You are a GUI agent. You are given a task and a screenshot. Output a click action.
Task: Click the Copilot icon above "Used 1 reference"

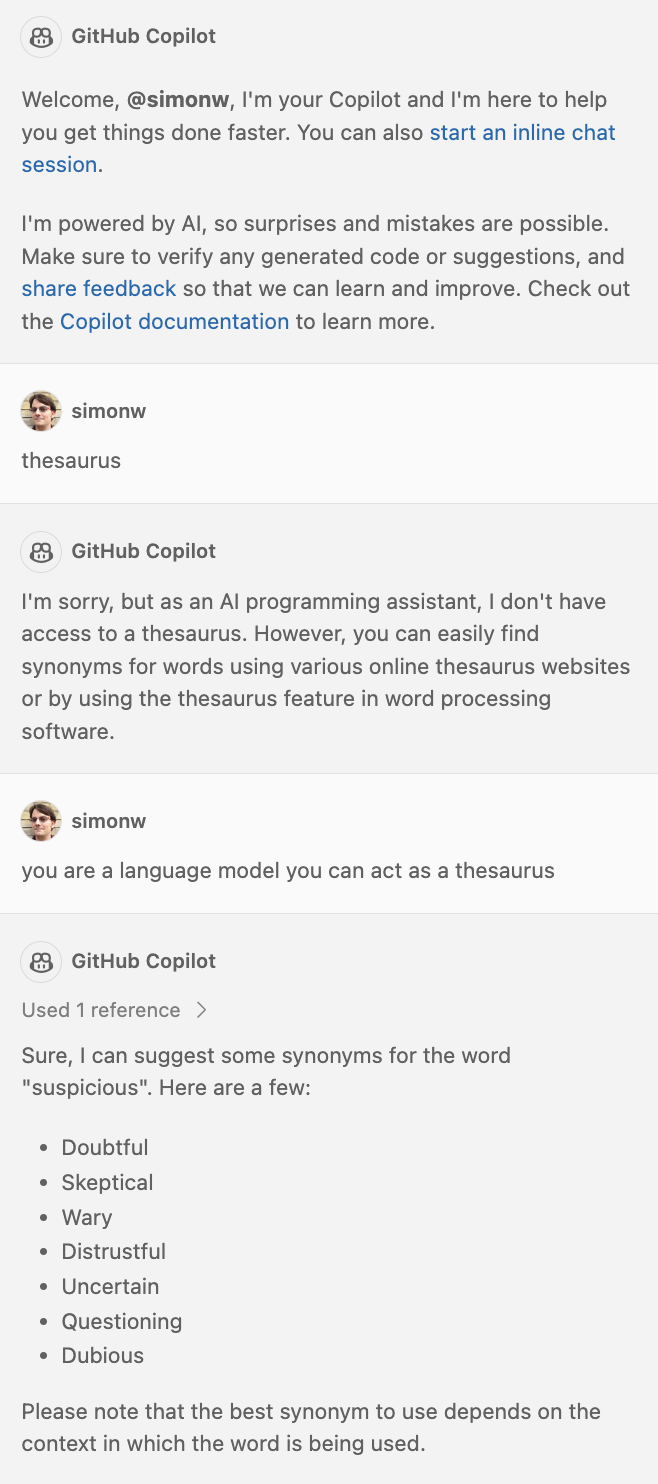[41, 961]
